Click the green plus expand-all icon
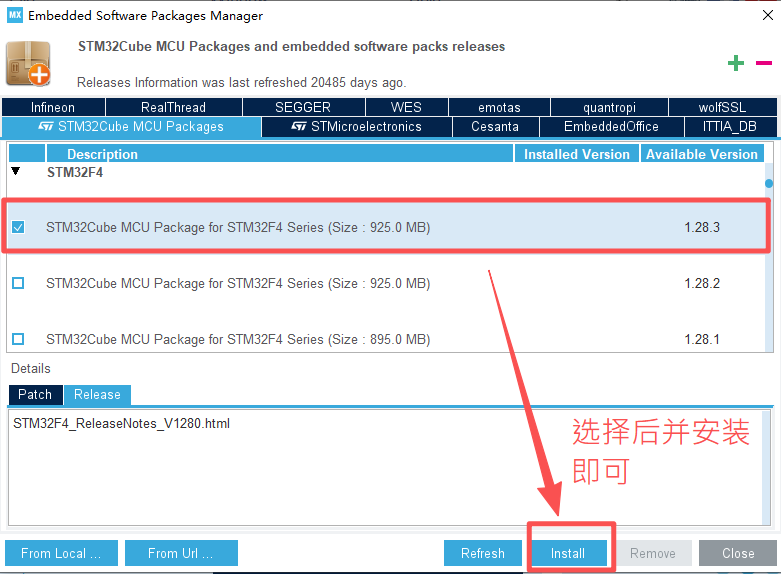Image resolution: width=781 pixels, height=574 pixels. point(736,63)
